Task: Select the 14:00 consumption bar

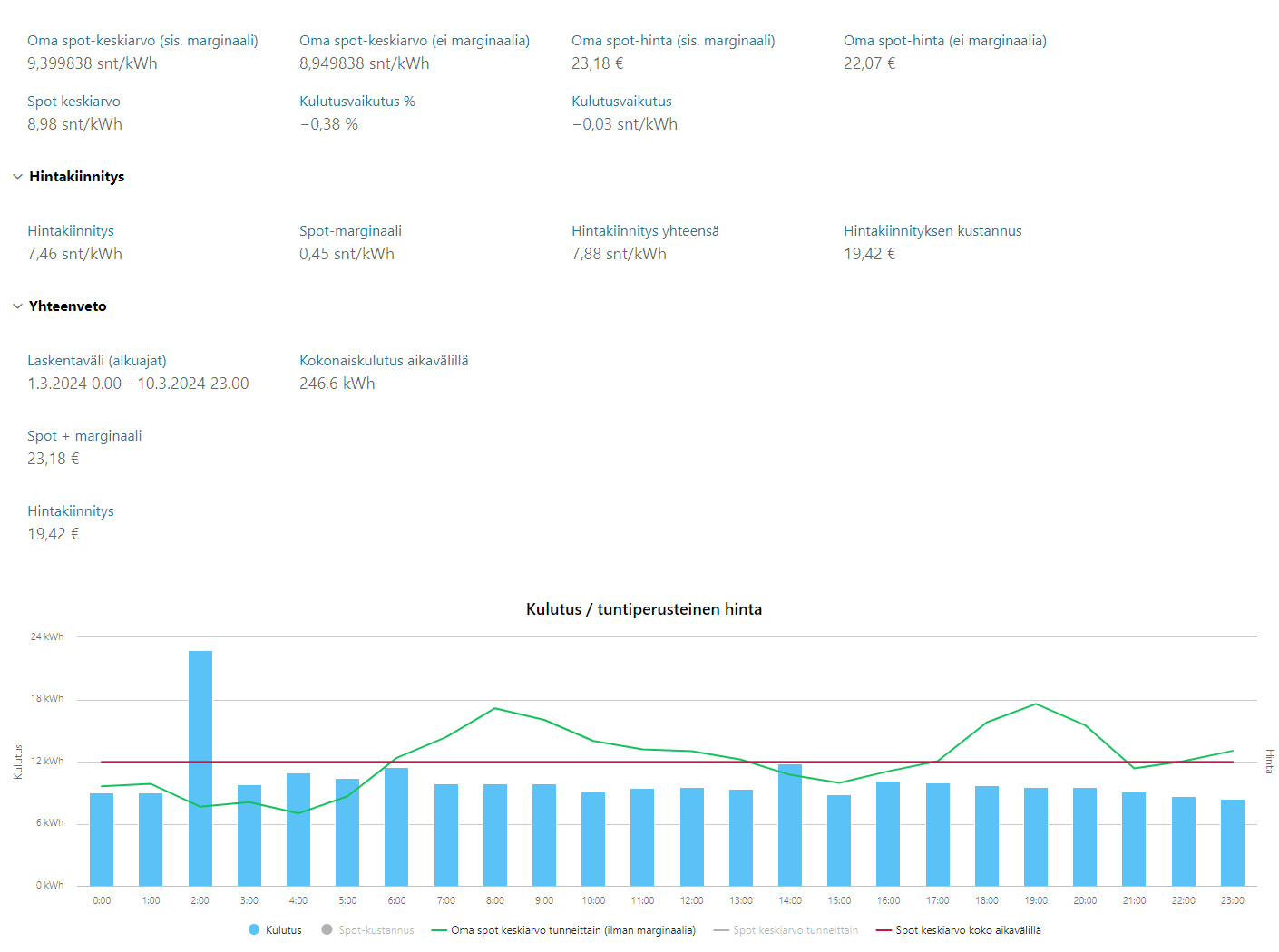Action: click(x=790, y=824)
